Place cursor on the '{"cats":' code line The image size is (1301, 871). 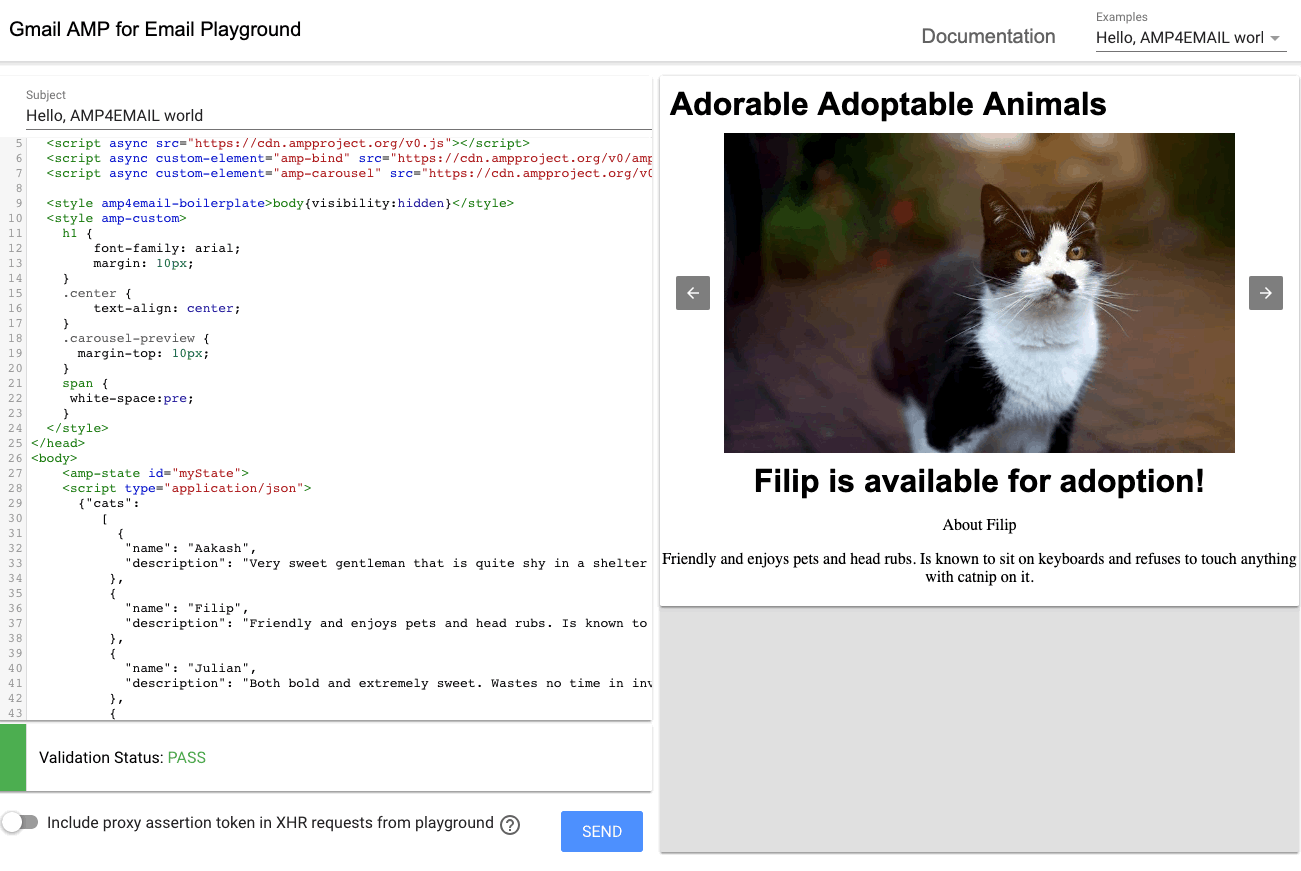point(109,503)
